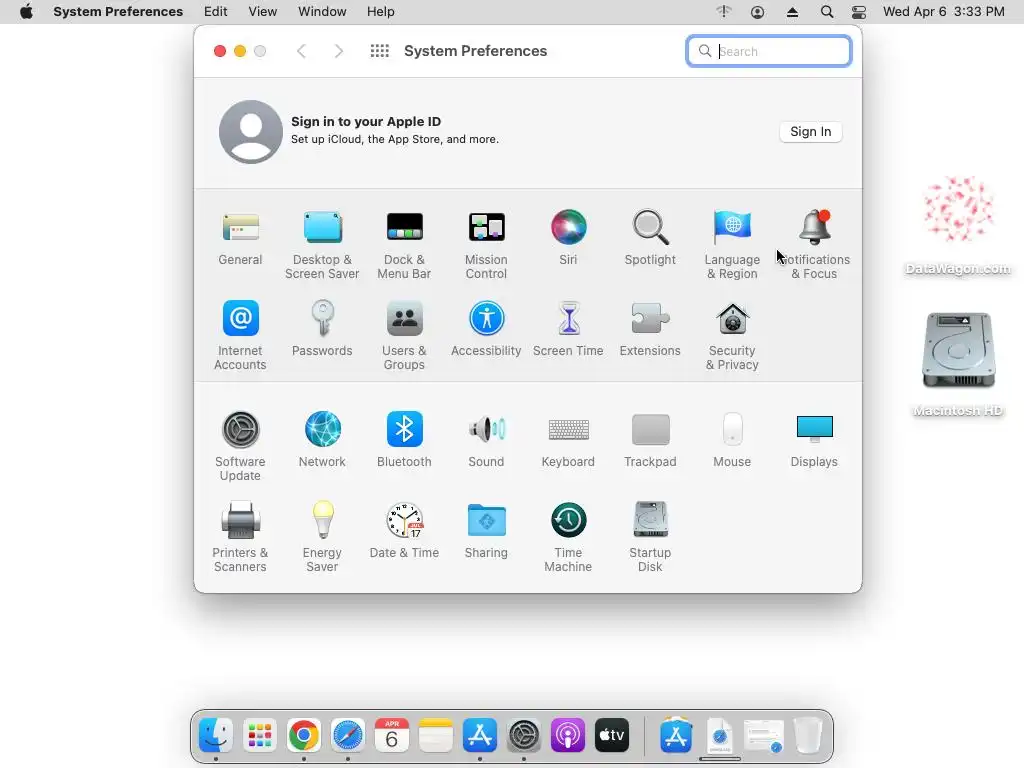Open Spotlight search in menu bar
Screen dimensions: 1024x768
[x=827, y=12]
